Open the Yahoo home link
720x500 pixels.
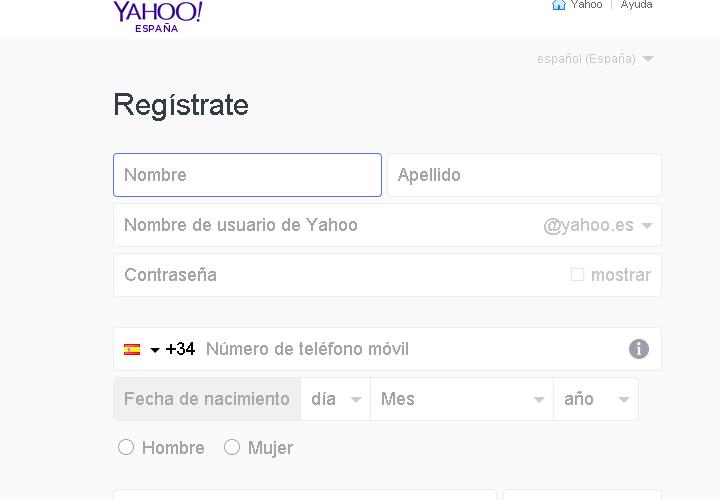tap(586, 5)
